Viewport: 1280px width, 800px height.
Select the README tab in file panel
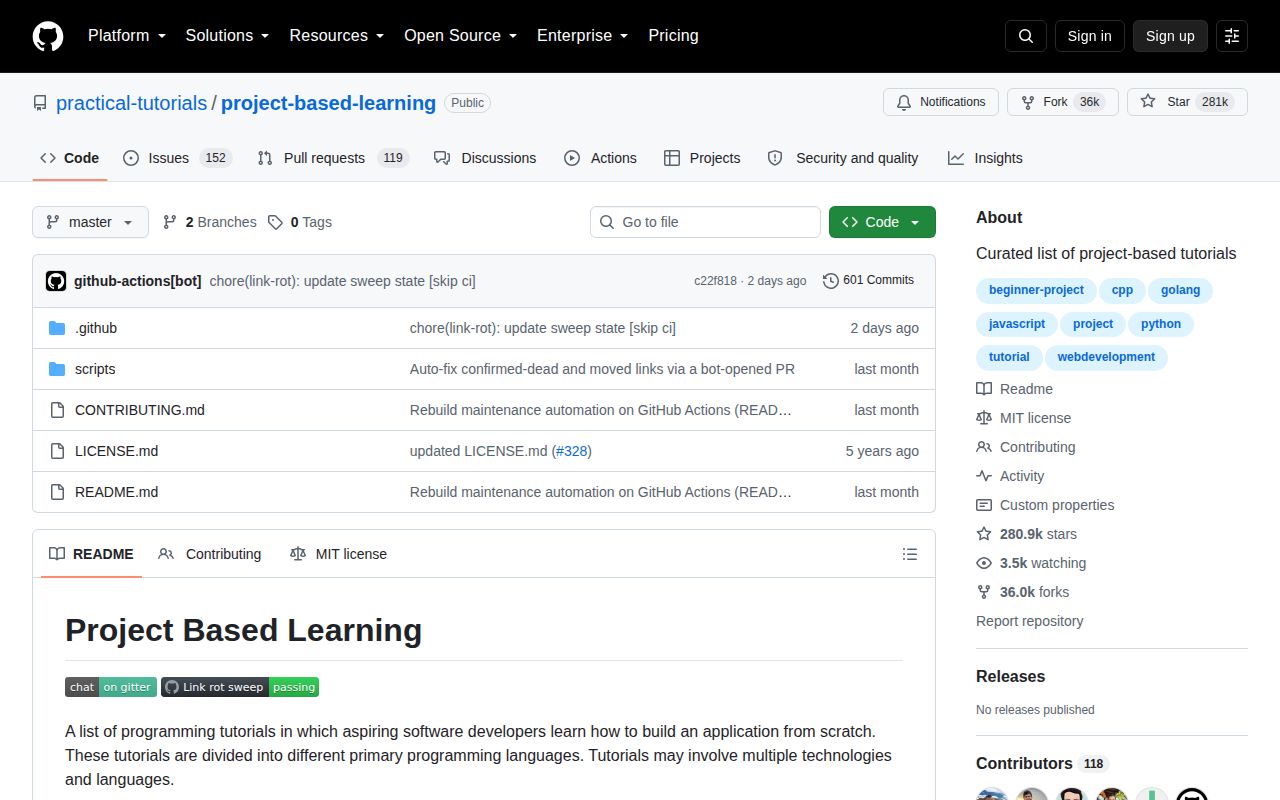click(91, 554)
